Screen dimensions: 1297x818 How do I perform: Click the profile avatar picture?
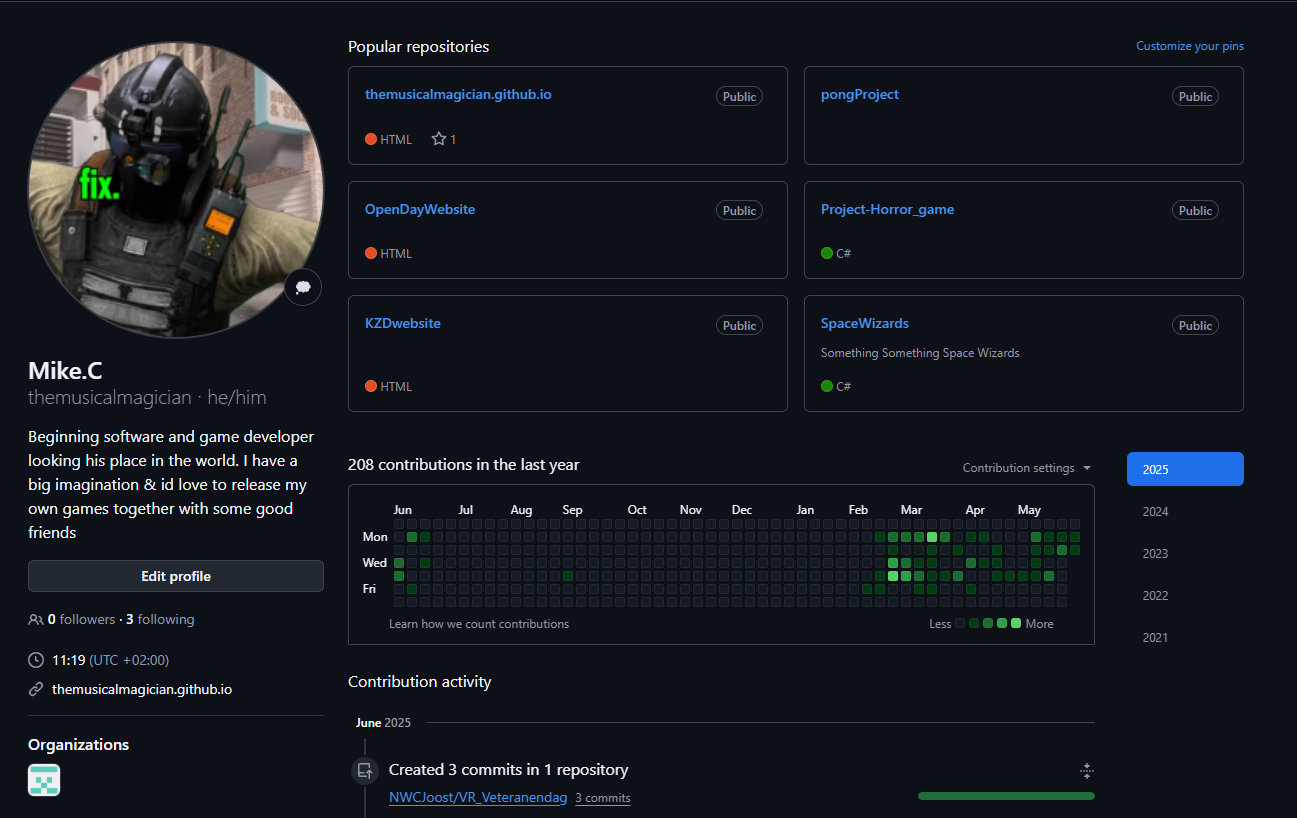(x=176, y=190)
